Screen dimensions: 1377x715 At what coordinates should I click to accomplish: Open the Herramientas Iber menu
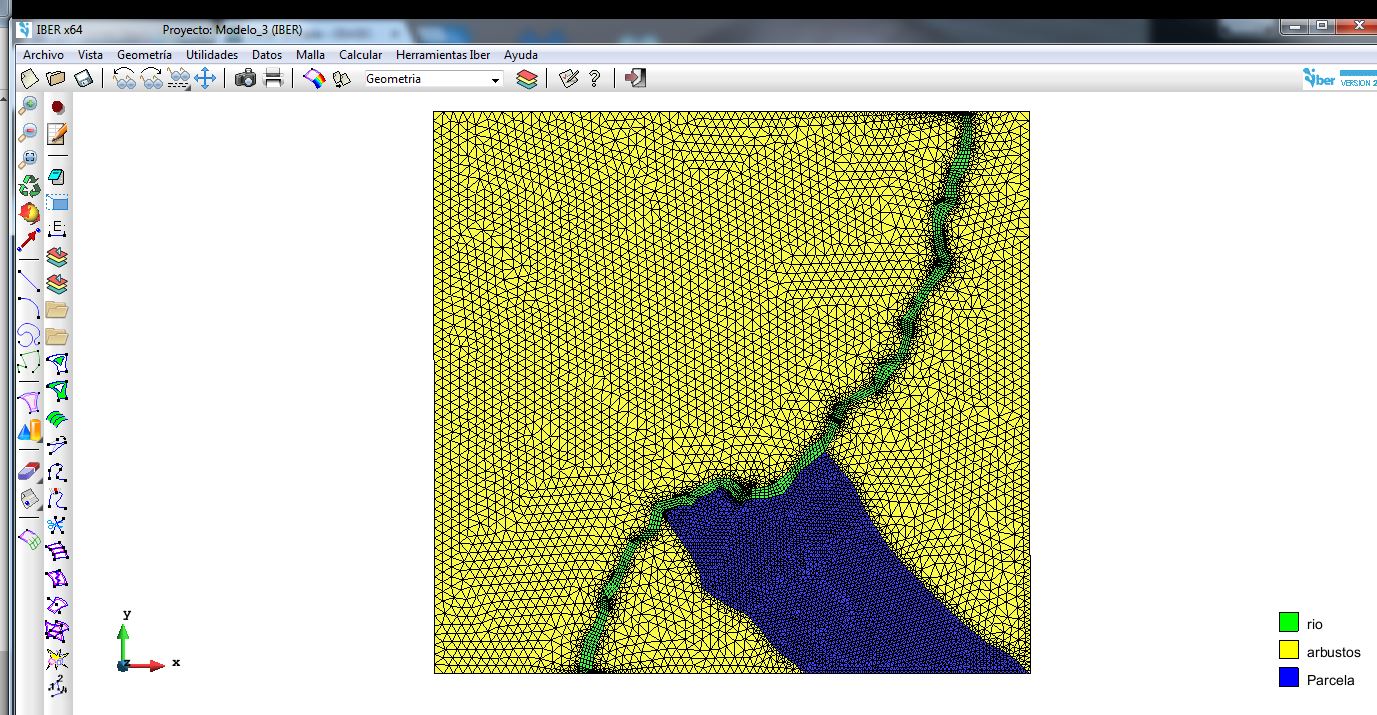pyautogui.click(x=443, y=55)
